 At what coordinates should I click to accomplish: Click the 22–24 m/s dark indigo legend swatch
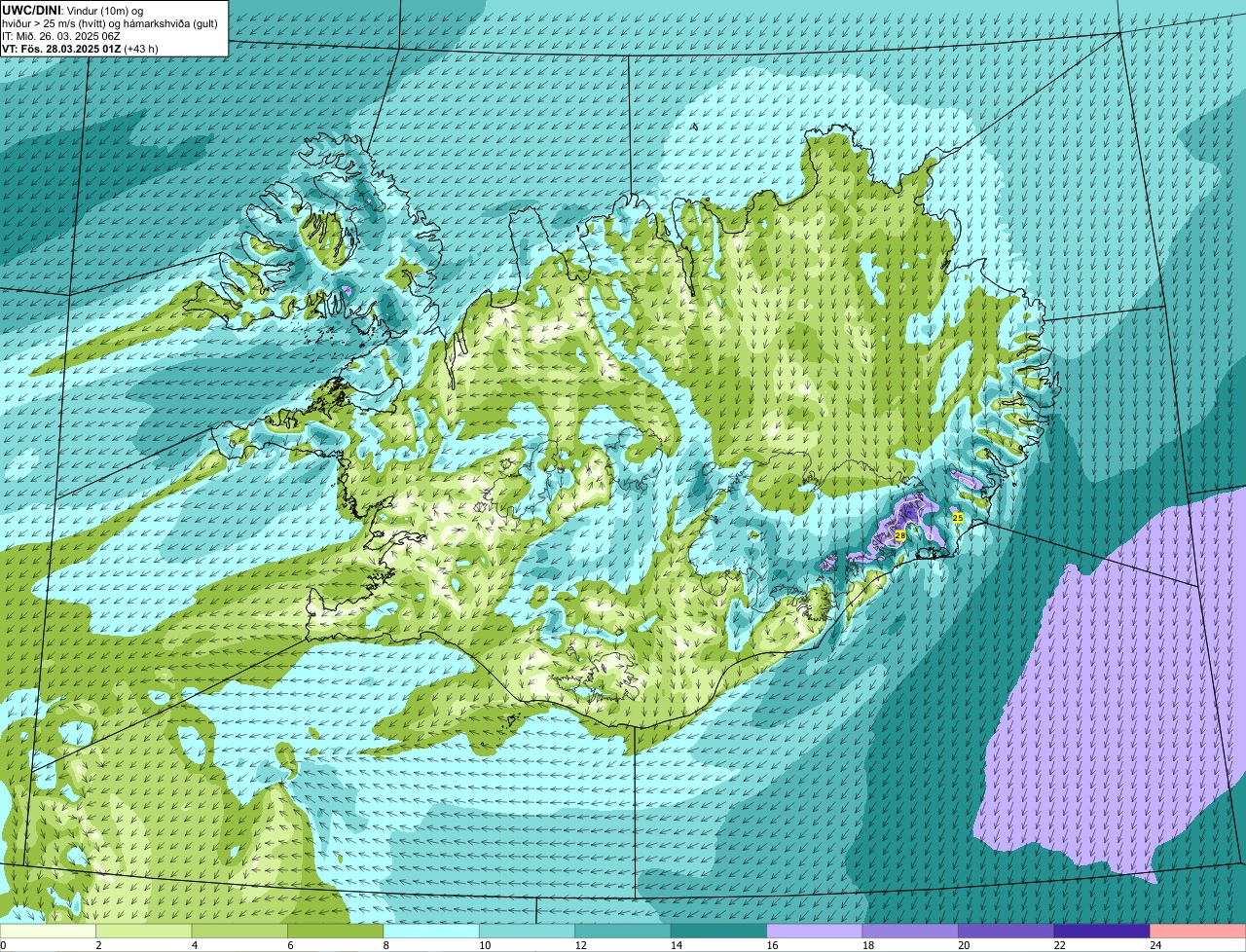[1102, 931]
